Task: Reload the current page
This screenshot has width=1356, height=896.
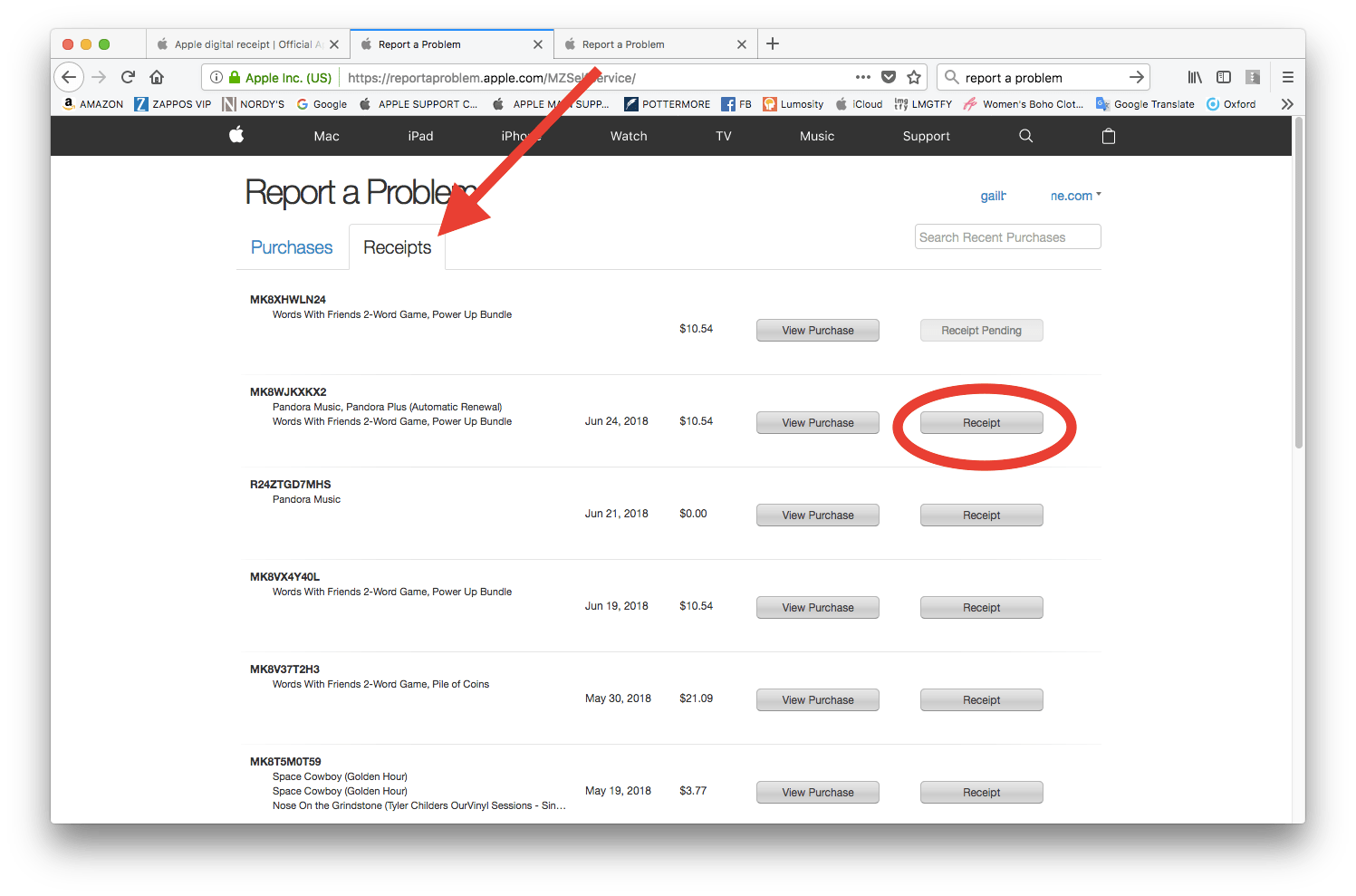Action: [x=127, y=77]
